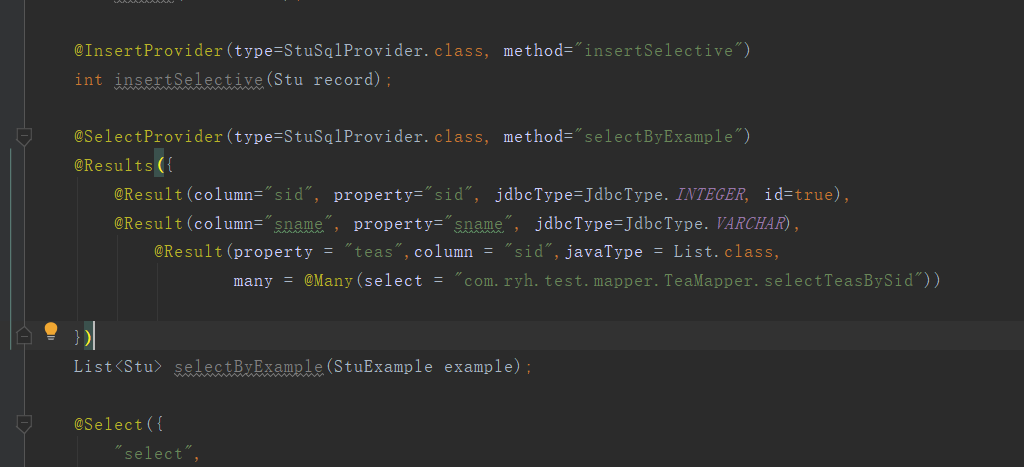Click the @InsertProvider annotation
Image resolution: width=1024 pixels, height=467 pixels.
[x=149, y=51]
